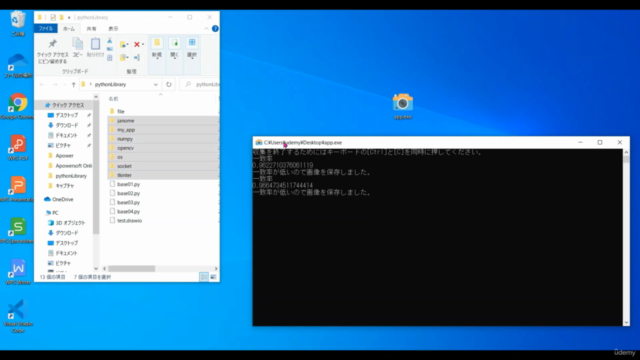
Task: Click the pin to Quick Access icon
Action: (x=52, y=44)
